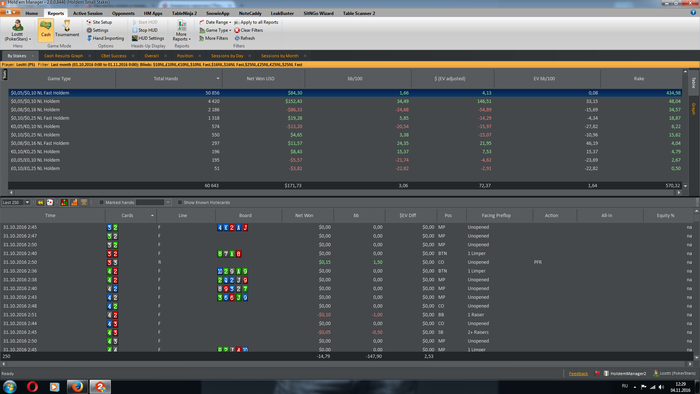Switch to Sessions by Day report tab
This screenshot has width=700, height=394.
227,56
